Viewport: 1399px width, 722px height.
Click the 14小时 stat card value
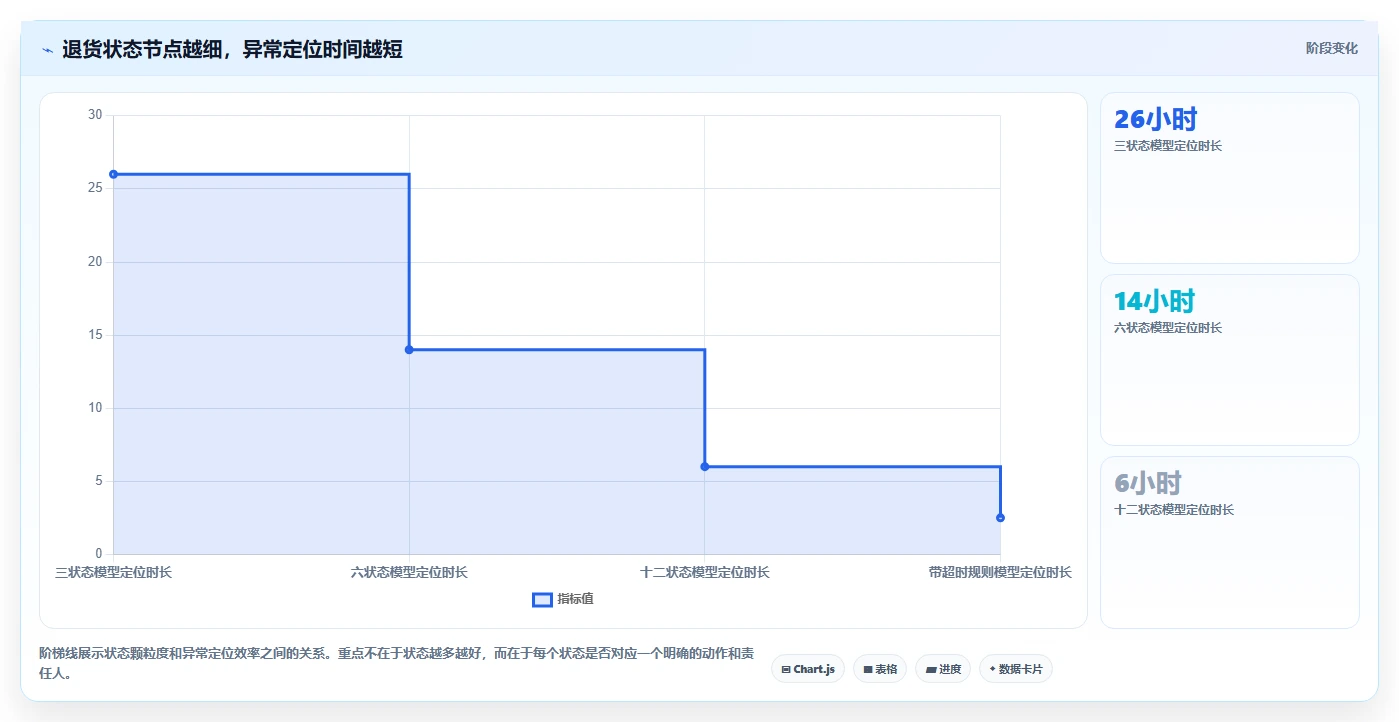(1154, 301)
